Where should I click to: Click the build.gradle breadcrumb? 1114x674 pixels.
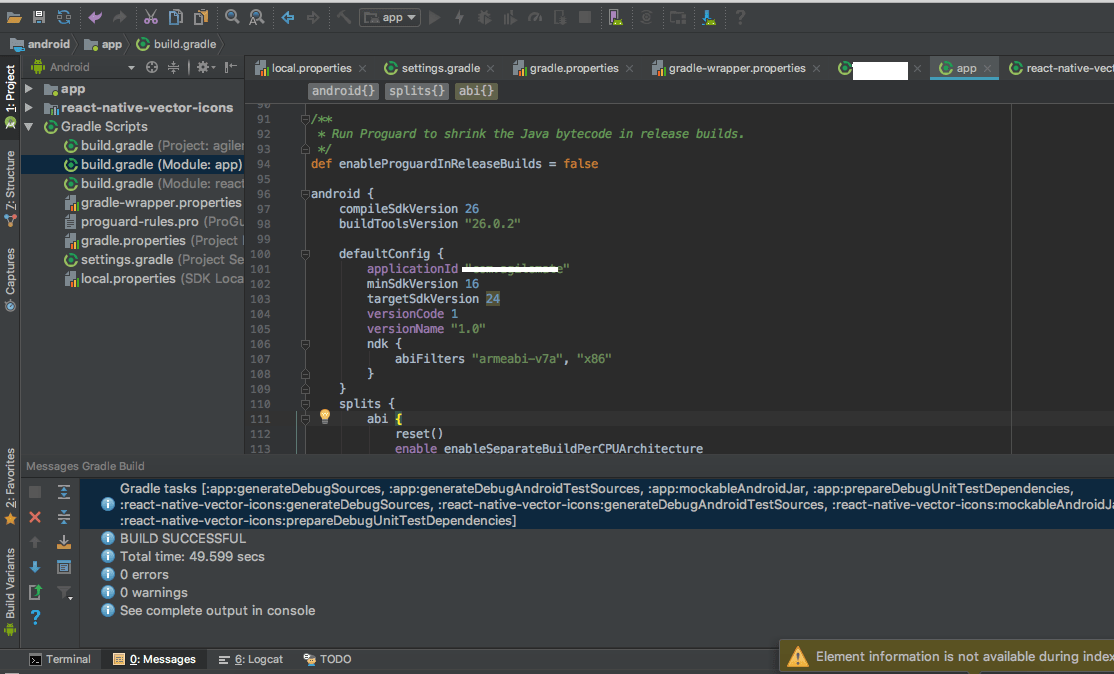(x=176, y=44)
